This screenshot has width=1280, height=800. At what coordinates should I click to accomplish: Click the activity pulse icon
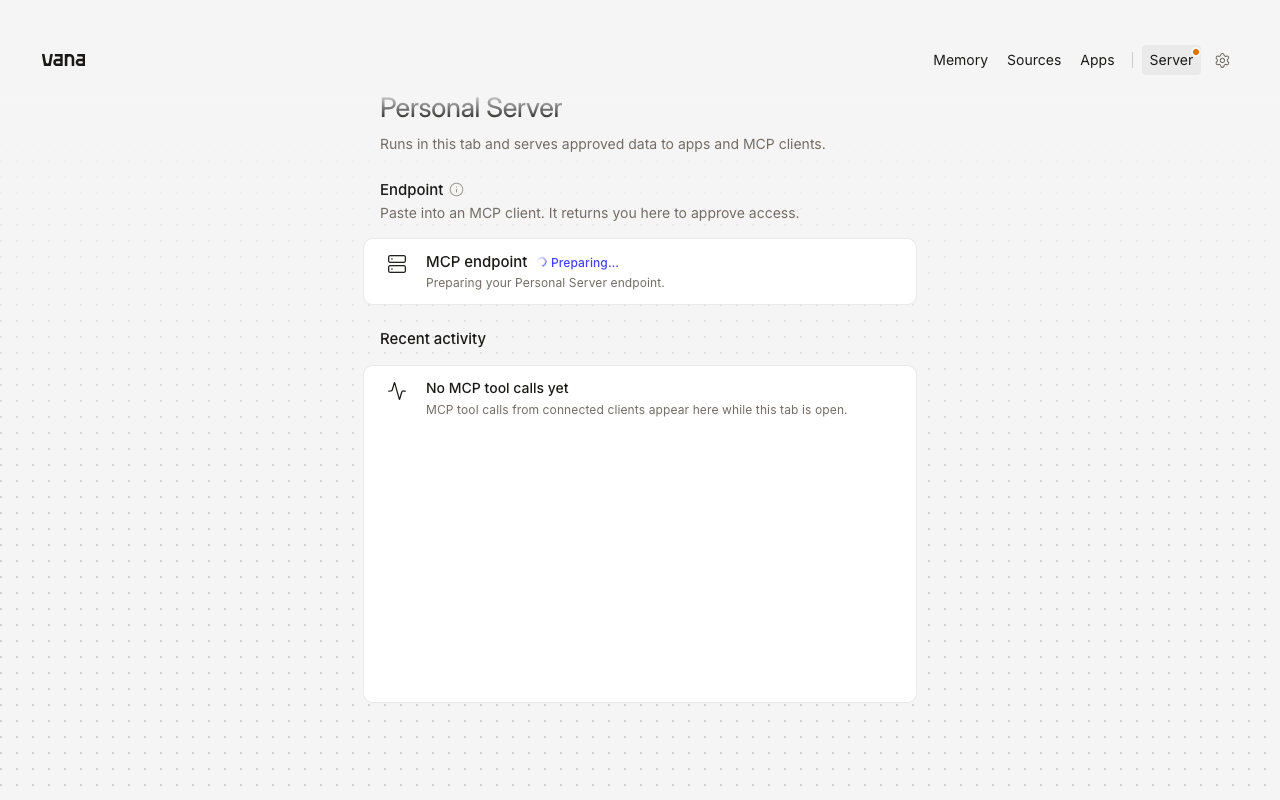[397, 391]
